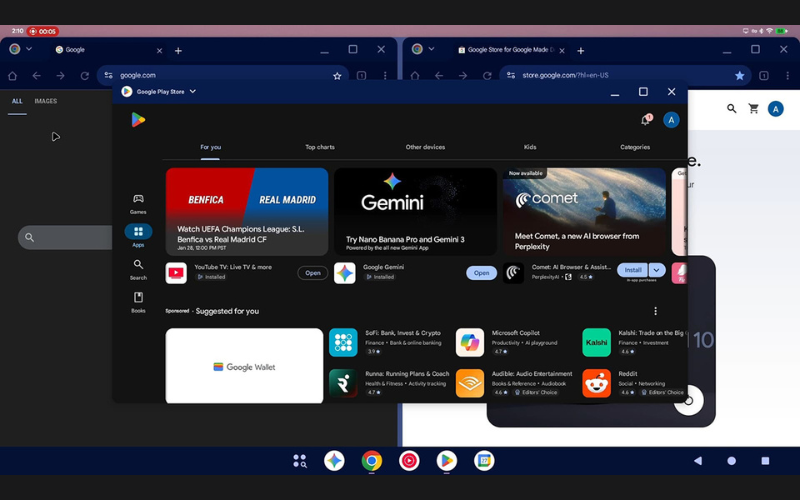
Task: Open Search in the Play Store sidebar
Action: coord(138,269)
